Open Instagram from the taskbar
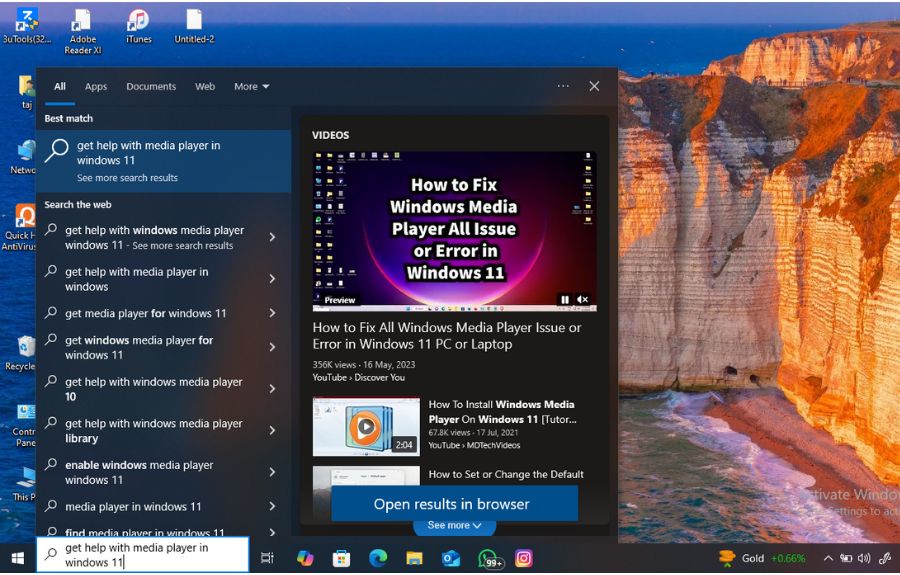 click(523, 558)
